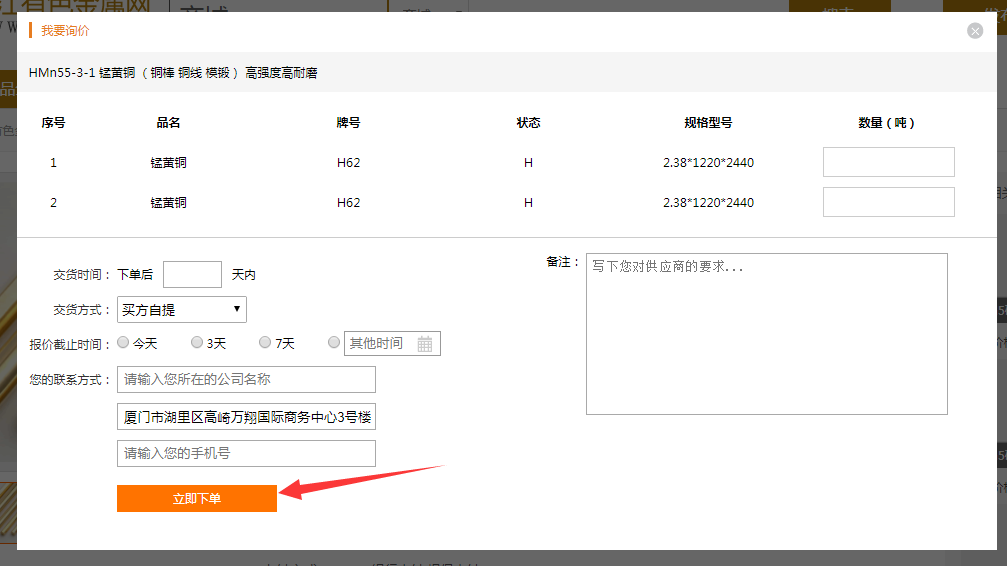This screenshot has width=1007, height=566.
Task: Click the 备注 remarks text area
Action: (767, 334)
